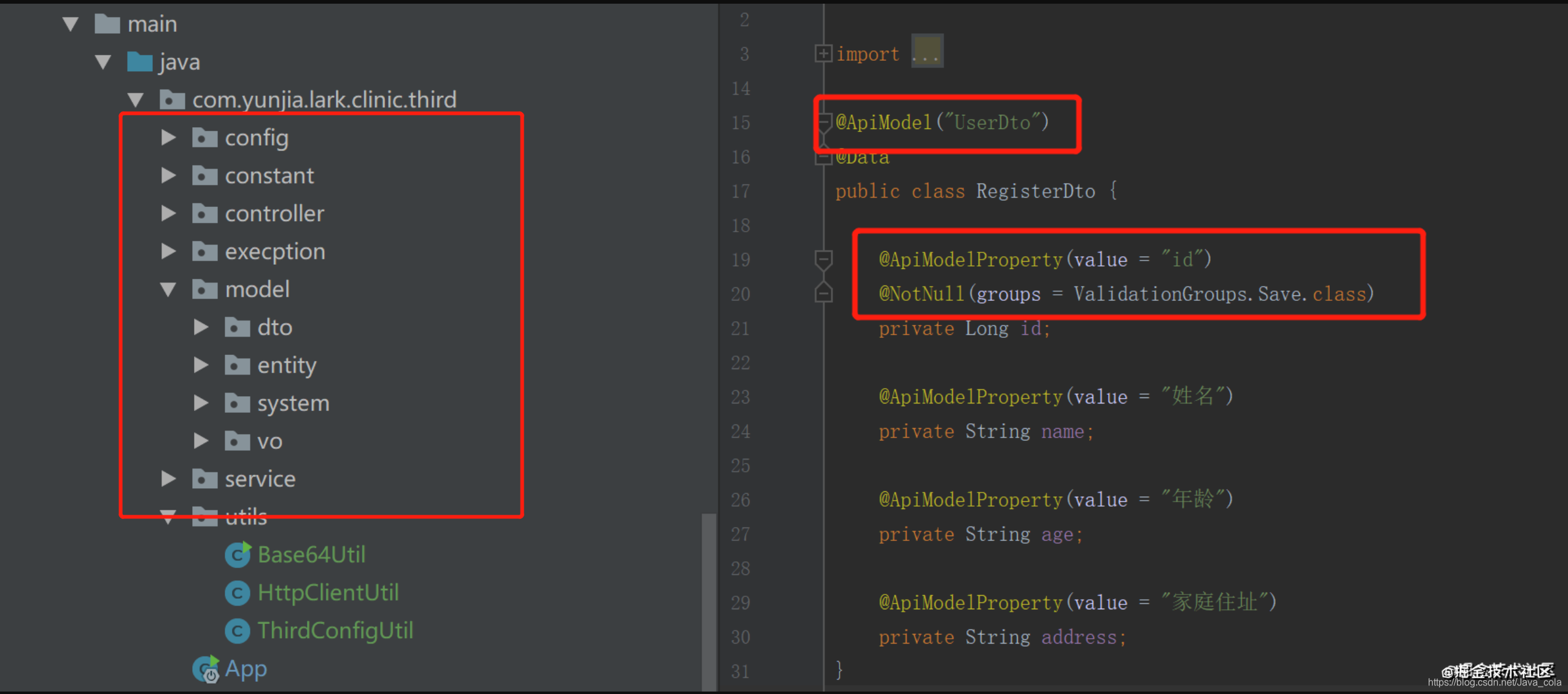The height and width of the screenshot is (694, 1568).
Task: Collapse the model package arrow
Action: [168, 289]
